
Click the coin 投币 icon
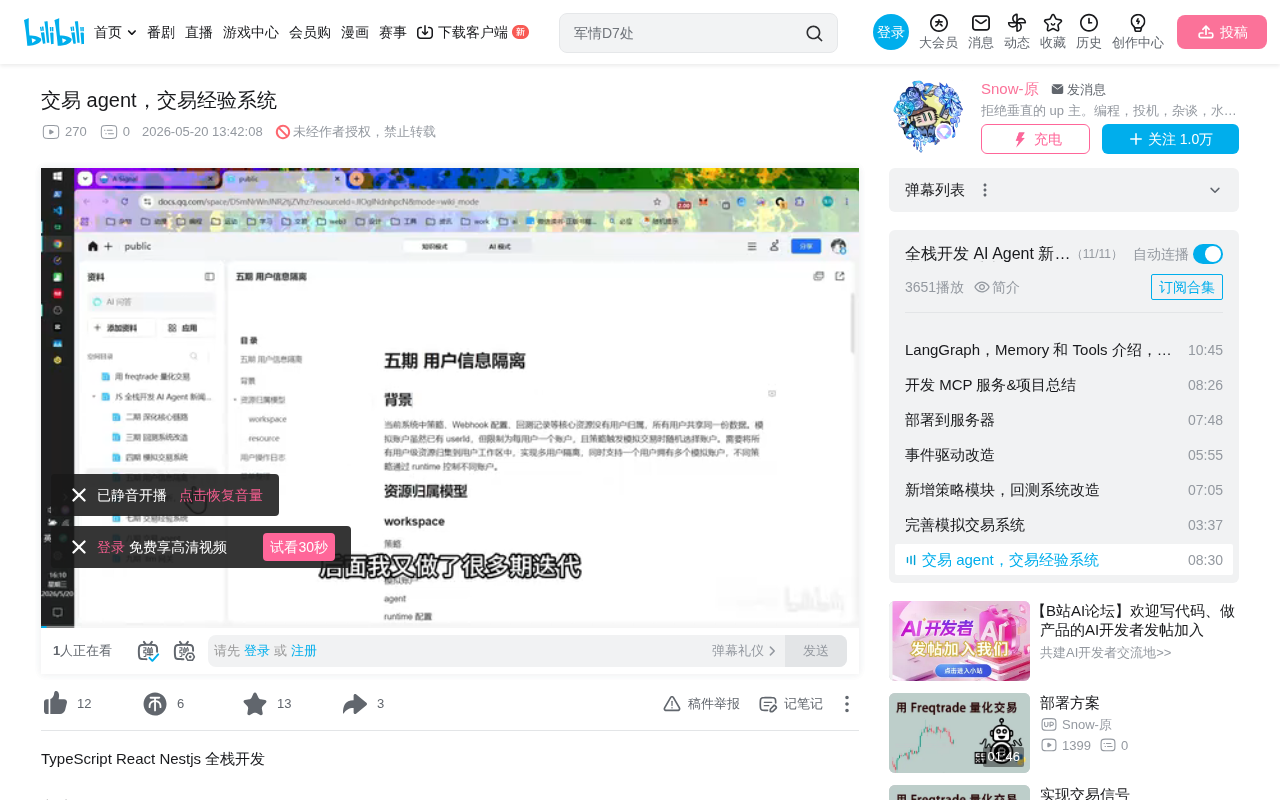(155, 704)
